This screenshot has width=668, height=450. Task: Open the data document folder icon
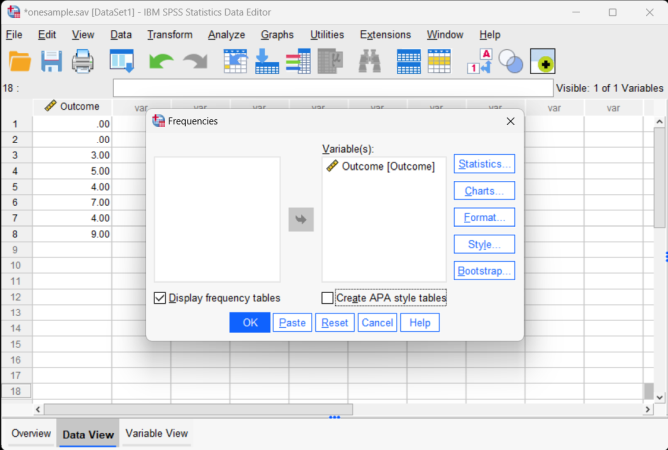pos(20,61)
